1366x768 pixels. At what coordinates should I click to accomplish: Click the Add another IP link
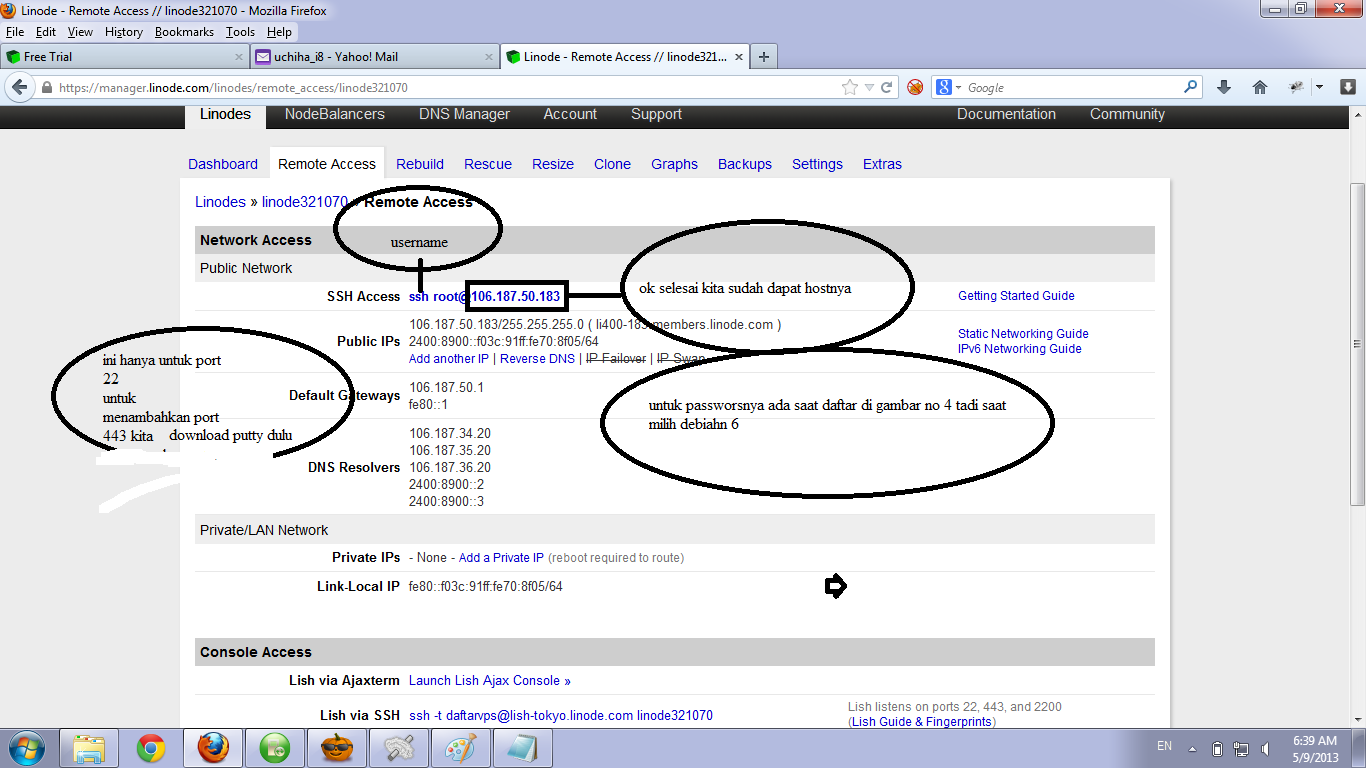click(449, 359)
